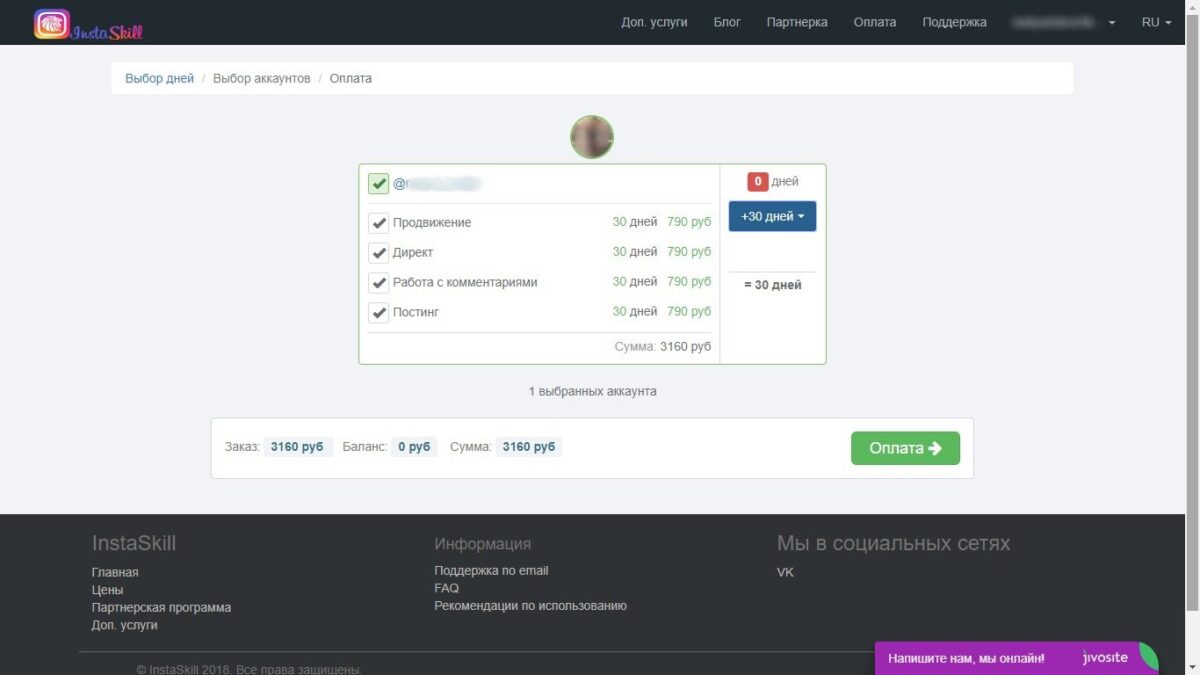Select Оплата breadcrumb item

351,78
